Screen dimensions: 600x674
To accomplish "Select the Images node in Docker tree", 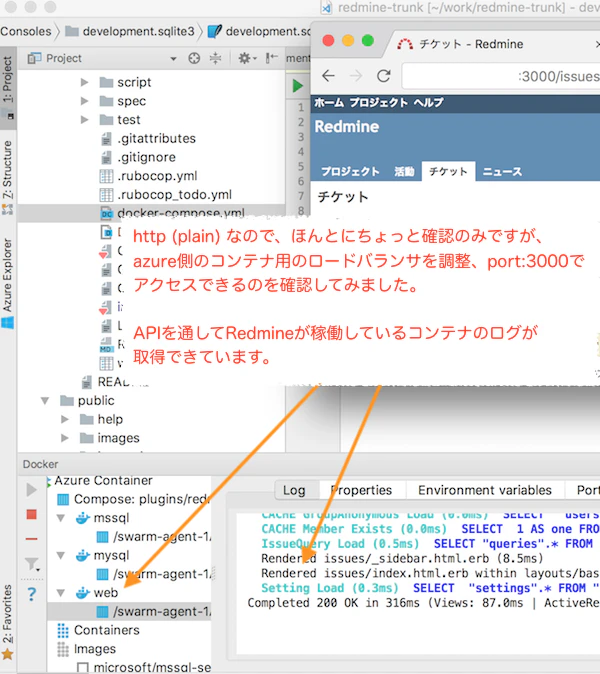I will point(87,649).
